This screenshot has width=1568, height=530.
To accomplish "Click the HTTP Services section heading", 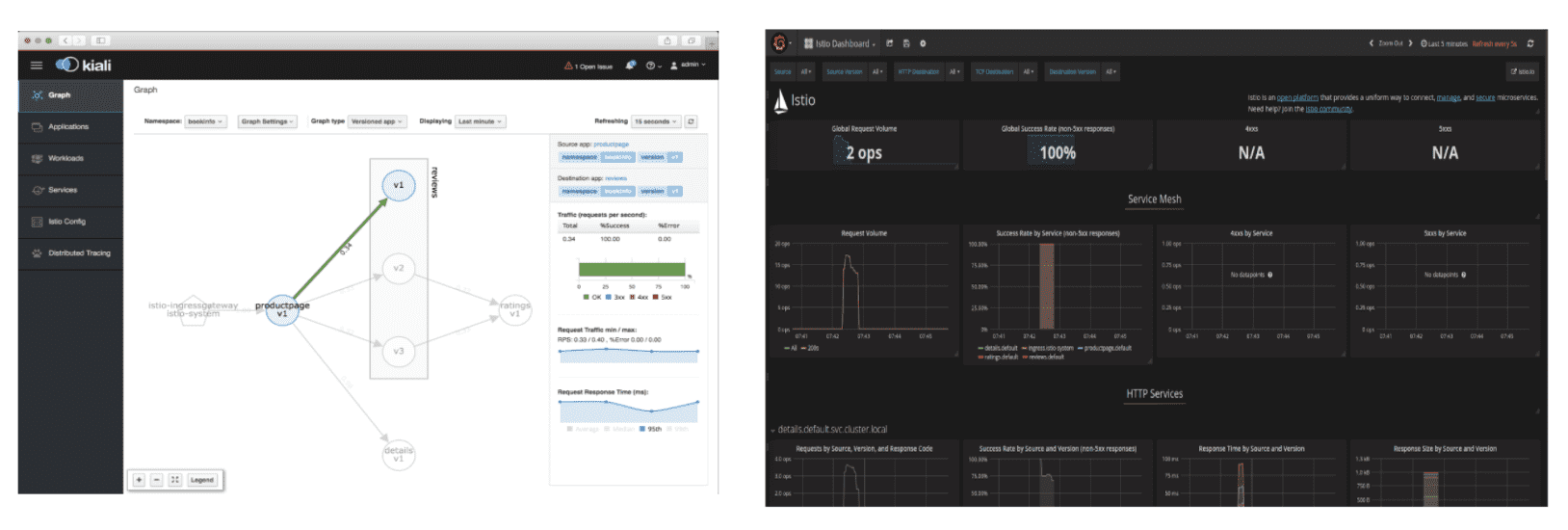I will (x=1154, y=394).
